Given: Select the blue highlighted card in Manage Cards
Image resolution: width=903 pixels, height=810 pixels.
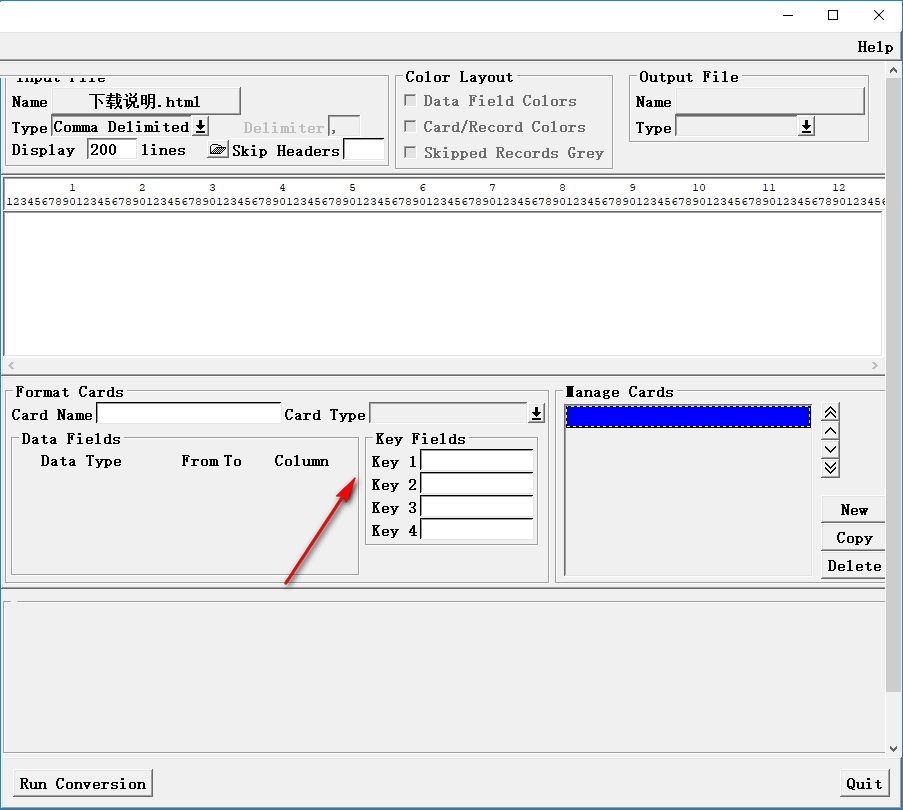Looking at the screenshot, I should (x=688, y=416).
